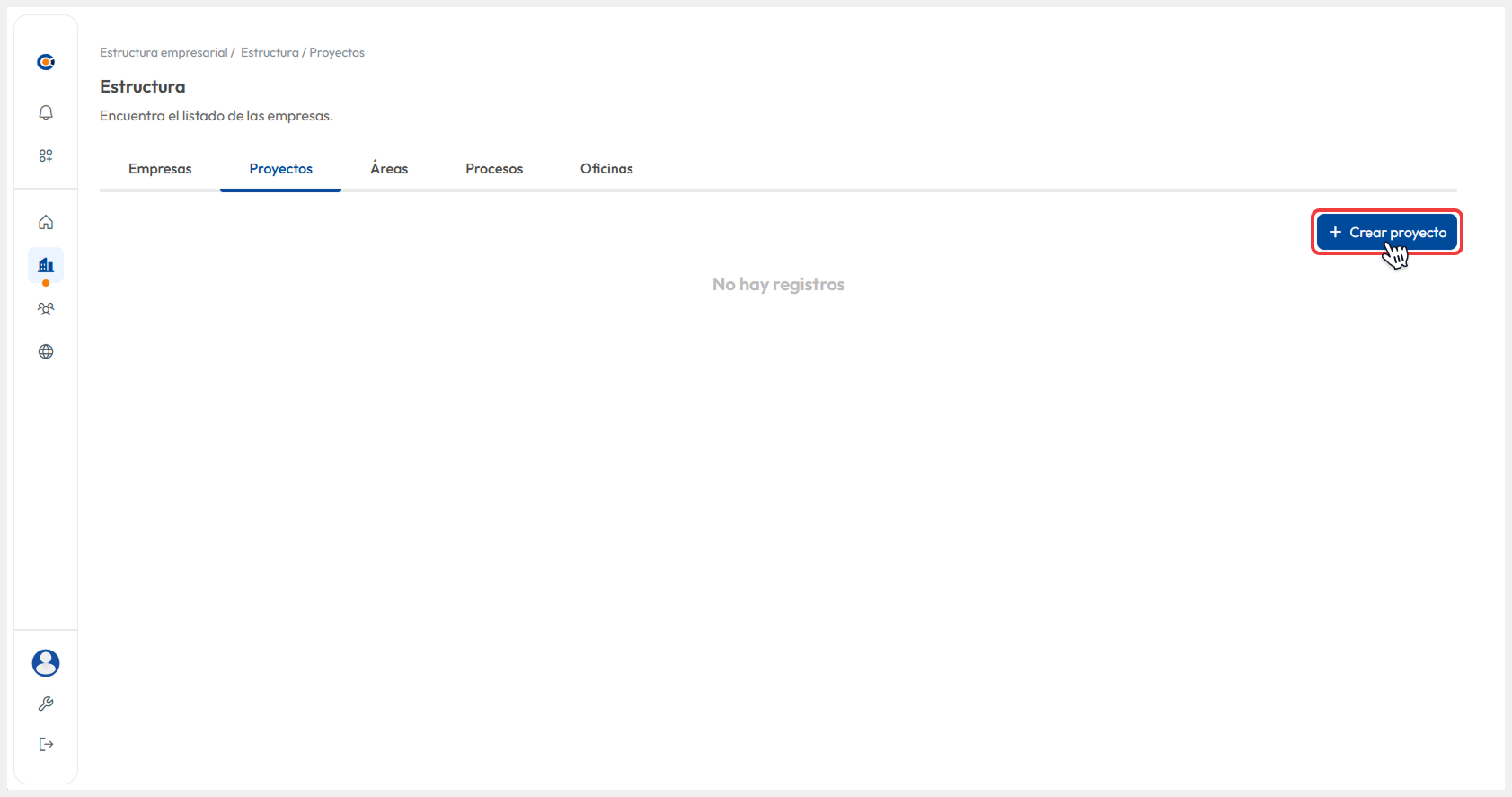1512x797 pixels.
Task: Select the Proyectos tab
Action: click(280, 169)
